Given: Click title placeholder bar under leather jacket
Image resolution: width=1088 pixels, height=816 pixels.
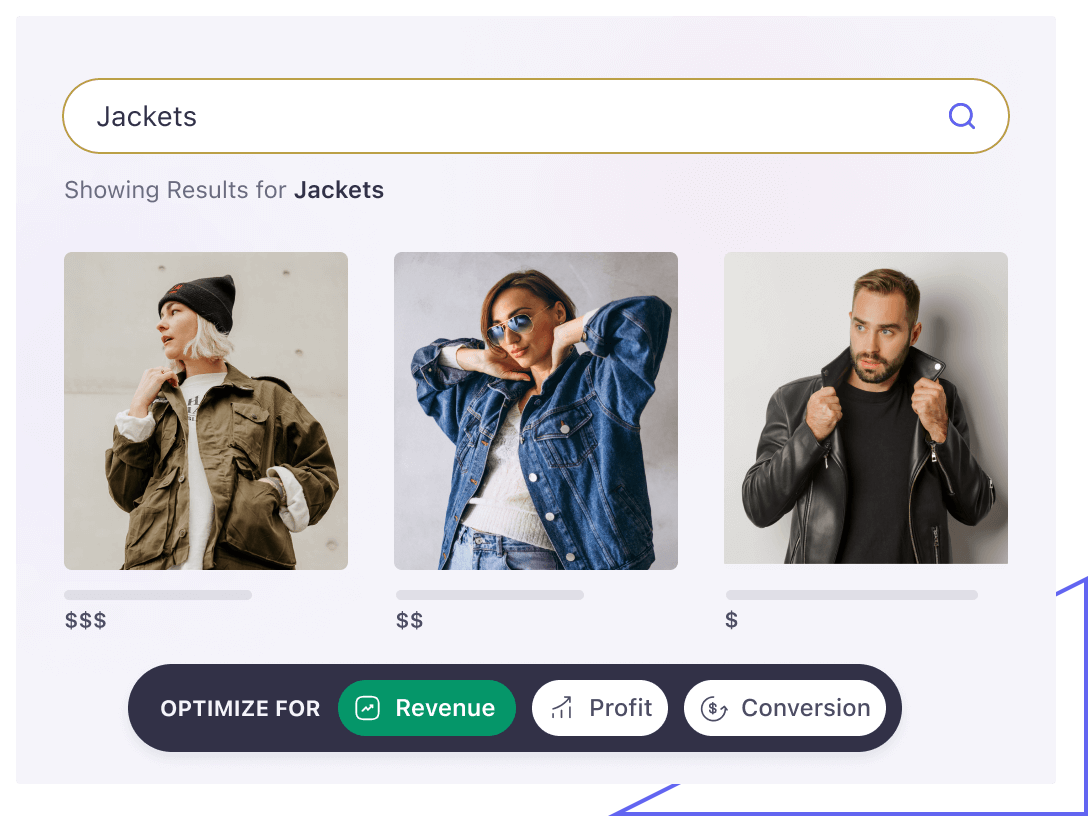Looking at the screenshot, I should (x=852, y=595).
